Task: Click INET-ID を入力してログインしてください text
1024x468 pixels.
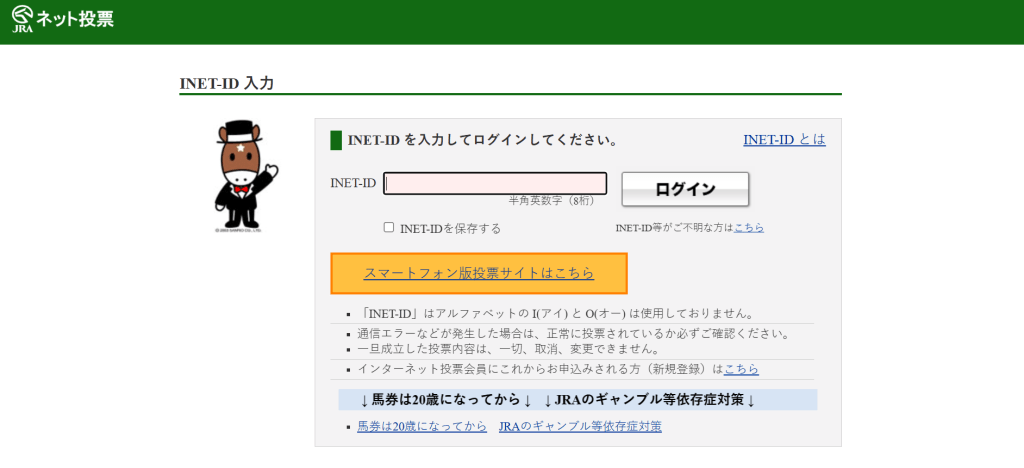Action: (483, 140)
